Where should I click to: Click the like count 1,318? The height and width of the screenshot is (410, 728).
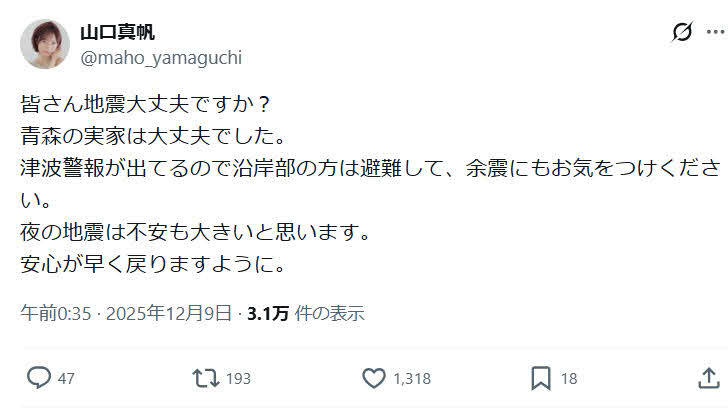point(411,379)
